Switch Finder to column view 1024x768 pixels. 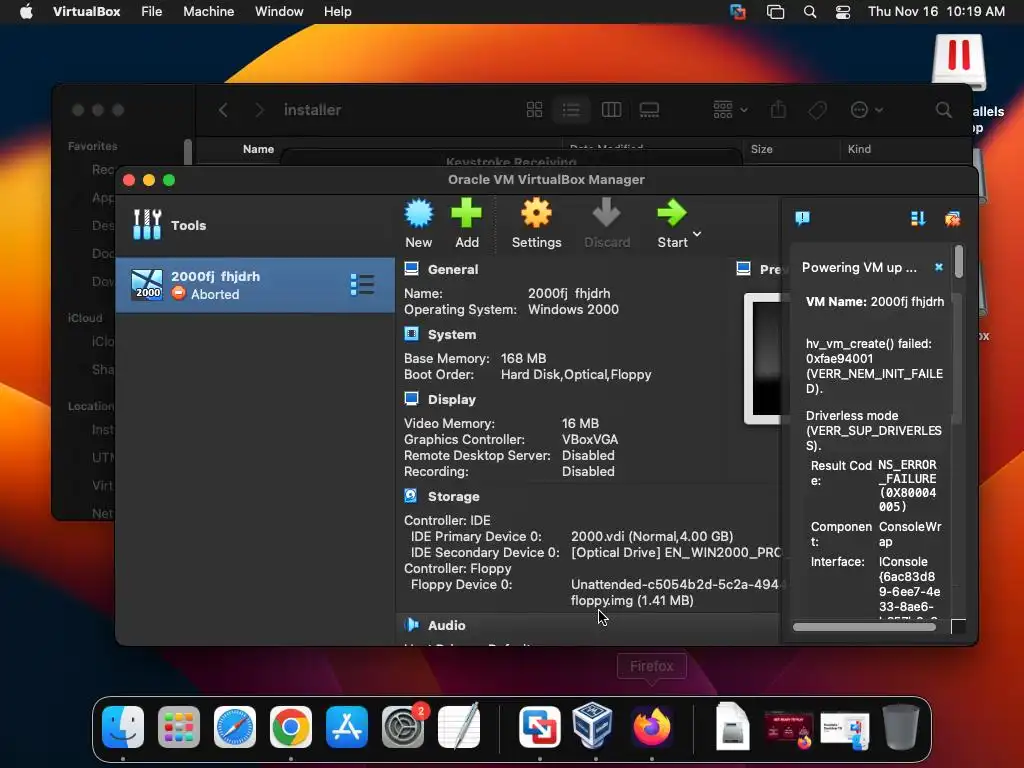611,110
